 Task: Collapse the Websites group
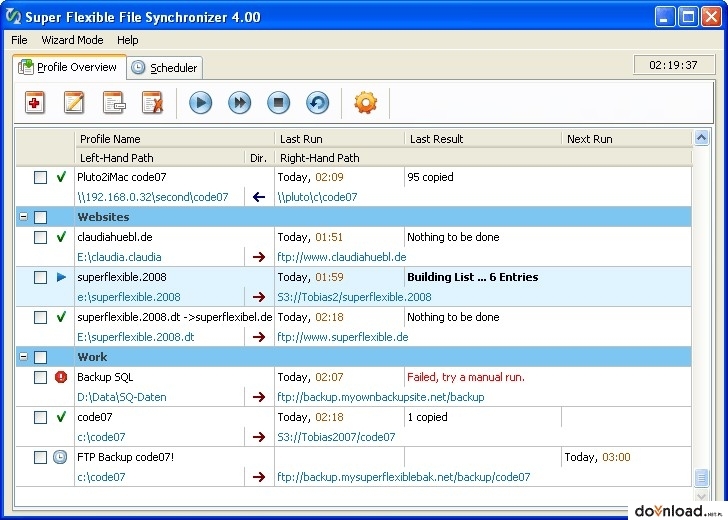click(x=23, y=217)
